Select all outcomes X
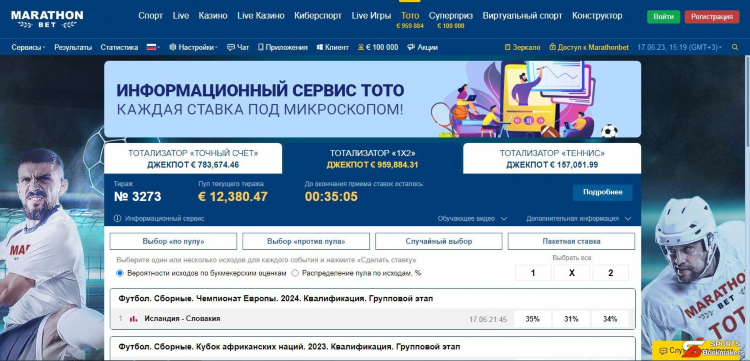 (572, 273)
